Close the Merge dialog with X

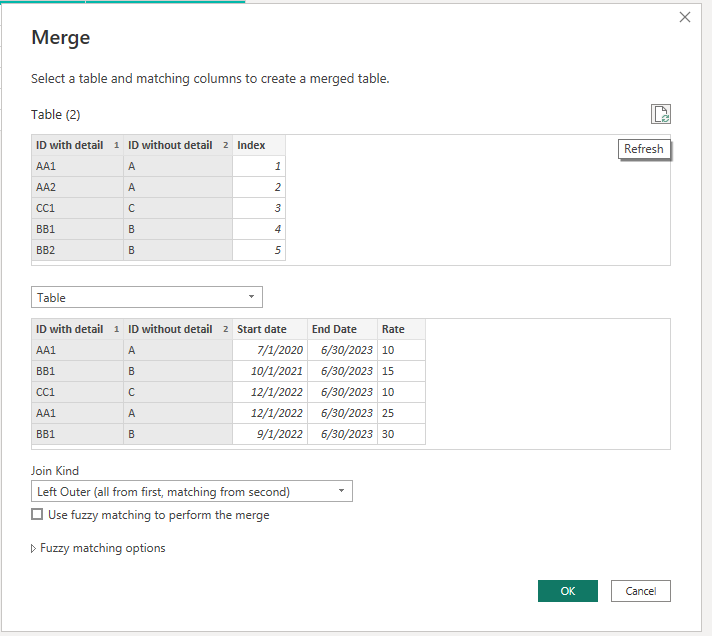(685, 17)
